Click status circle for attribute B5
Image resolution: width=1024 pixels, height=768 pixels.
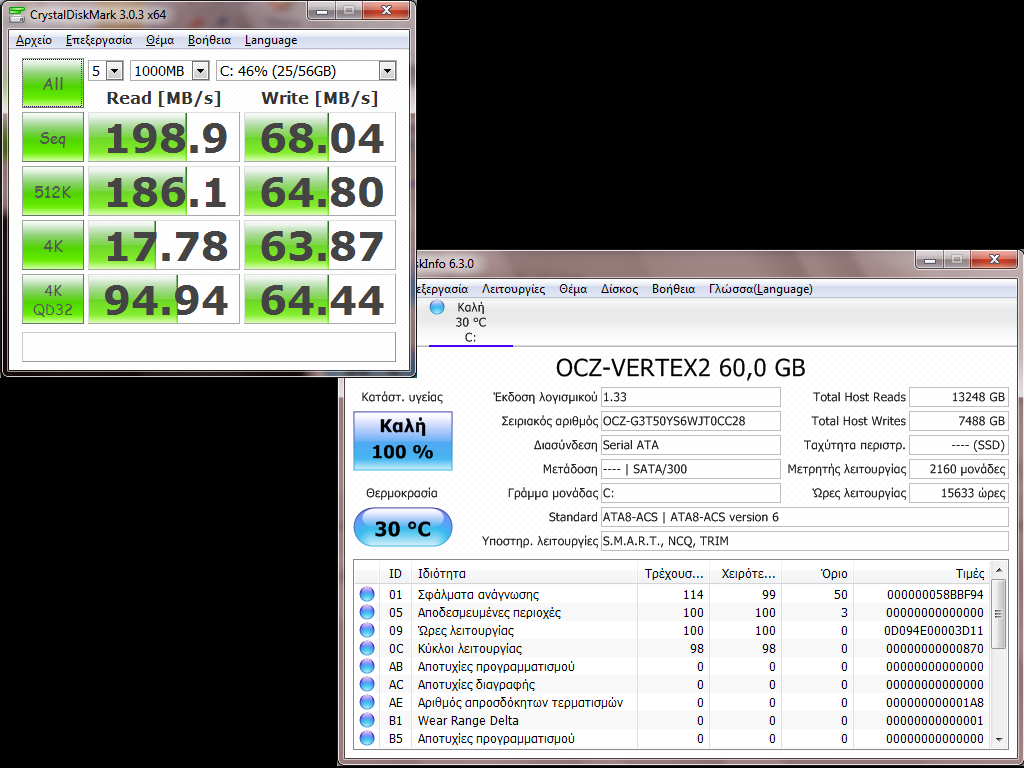tap(367, 738)
